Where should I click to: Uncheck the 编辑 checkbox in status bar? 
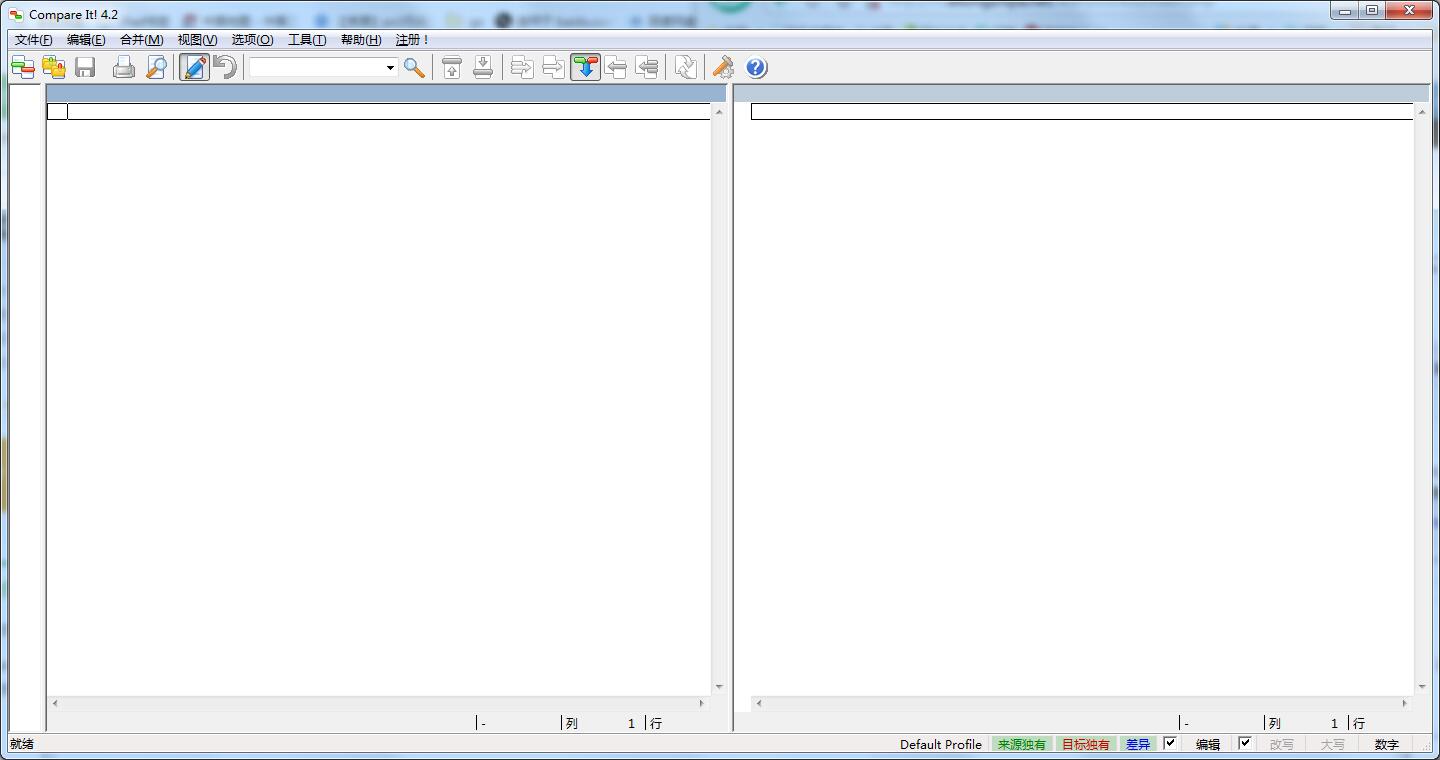coord(1246,744)
